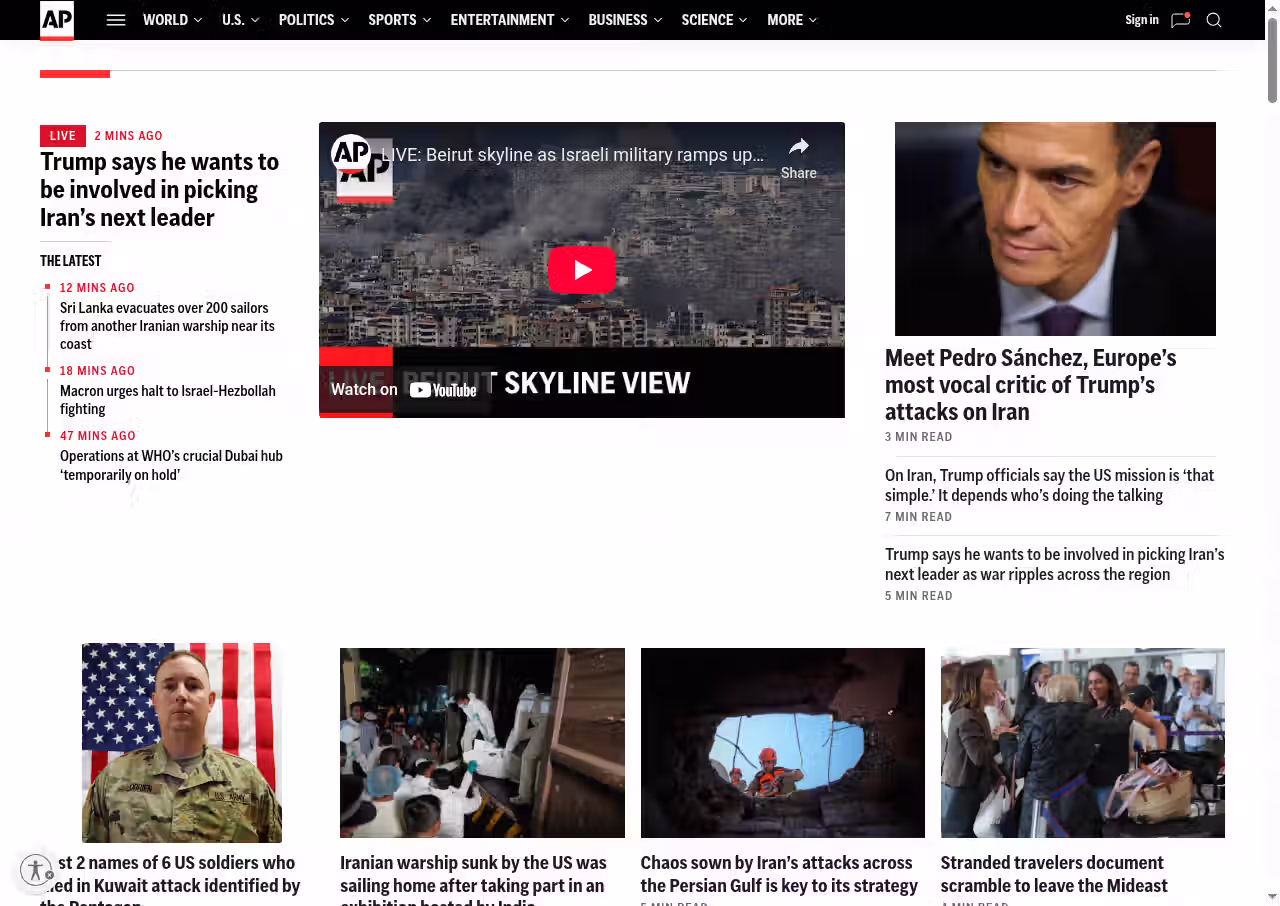The width and height of the screenshot is (1280, 906).
Task: Click the Pedro Sánchez photo thumbnail
Action: 1055,229
